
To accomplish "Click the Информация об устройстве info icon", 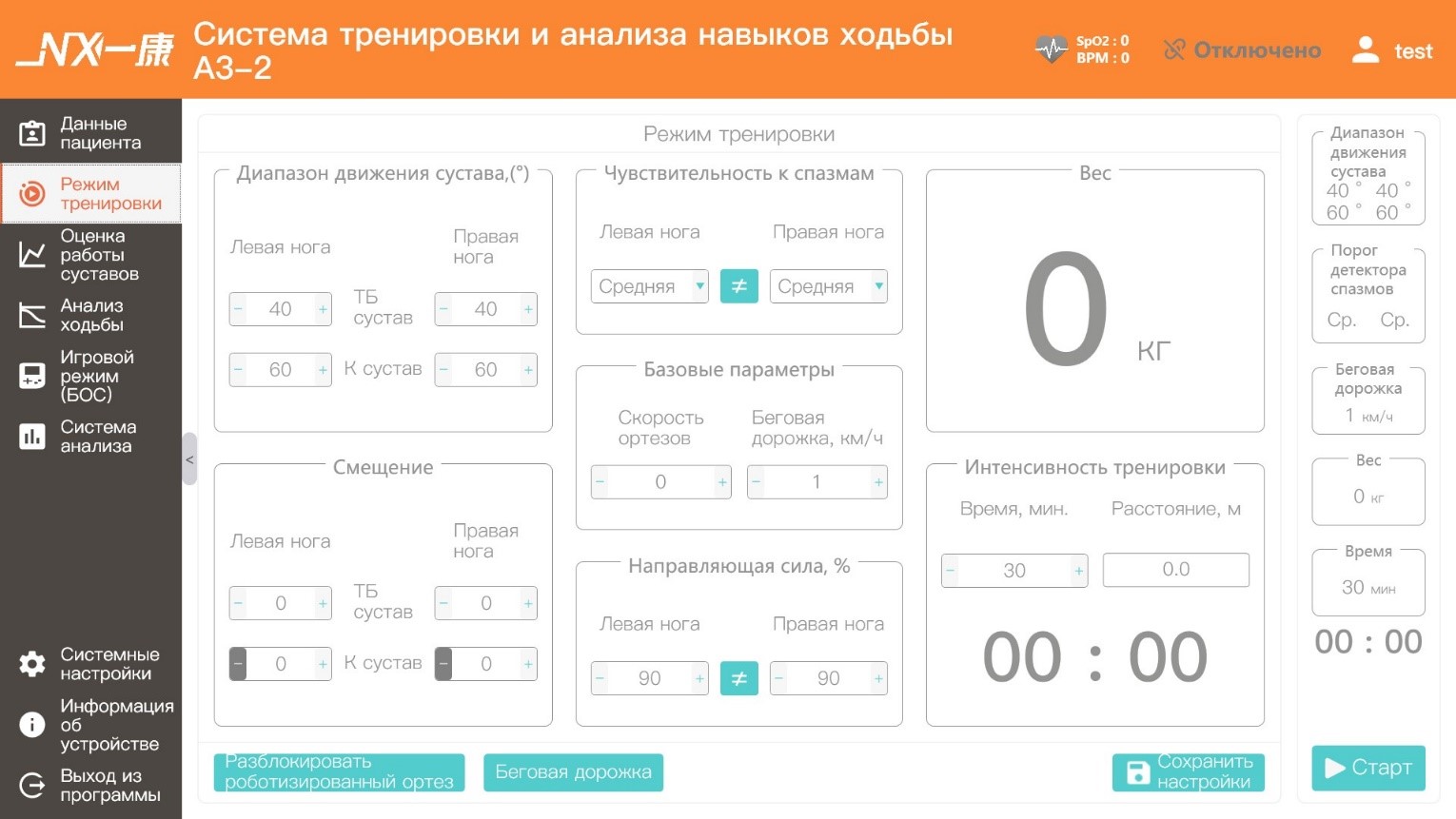I will point(32,725).
